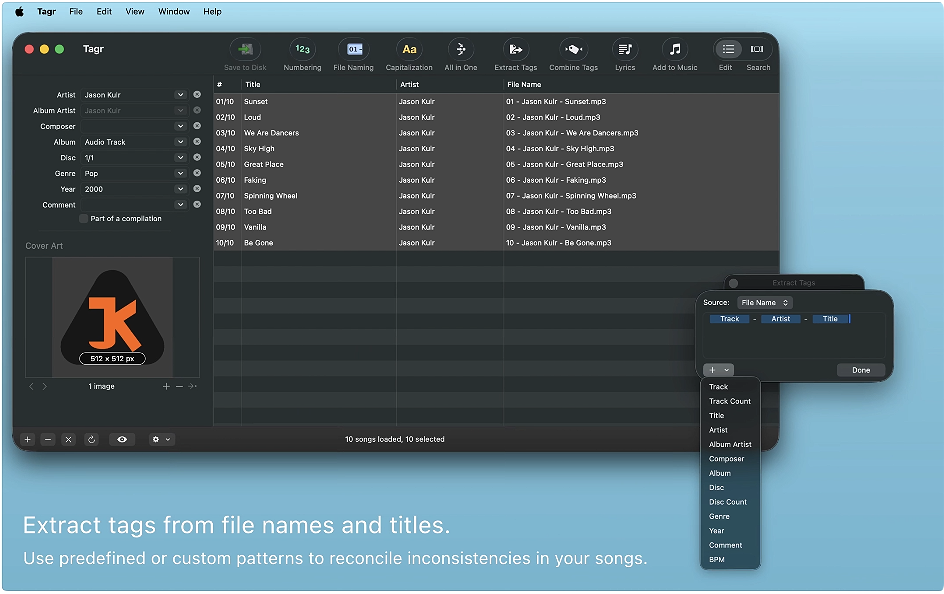The height and width of the screenshot is (594, 944).
Task: Select the Track token in pattern
Action: pyautogui.click(x=730, y=319)
